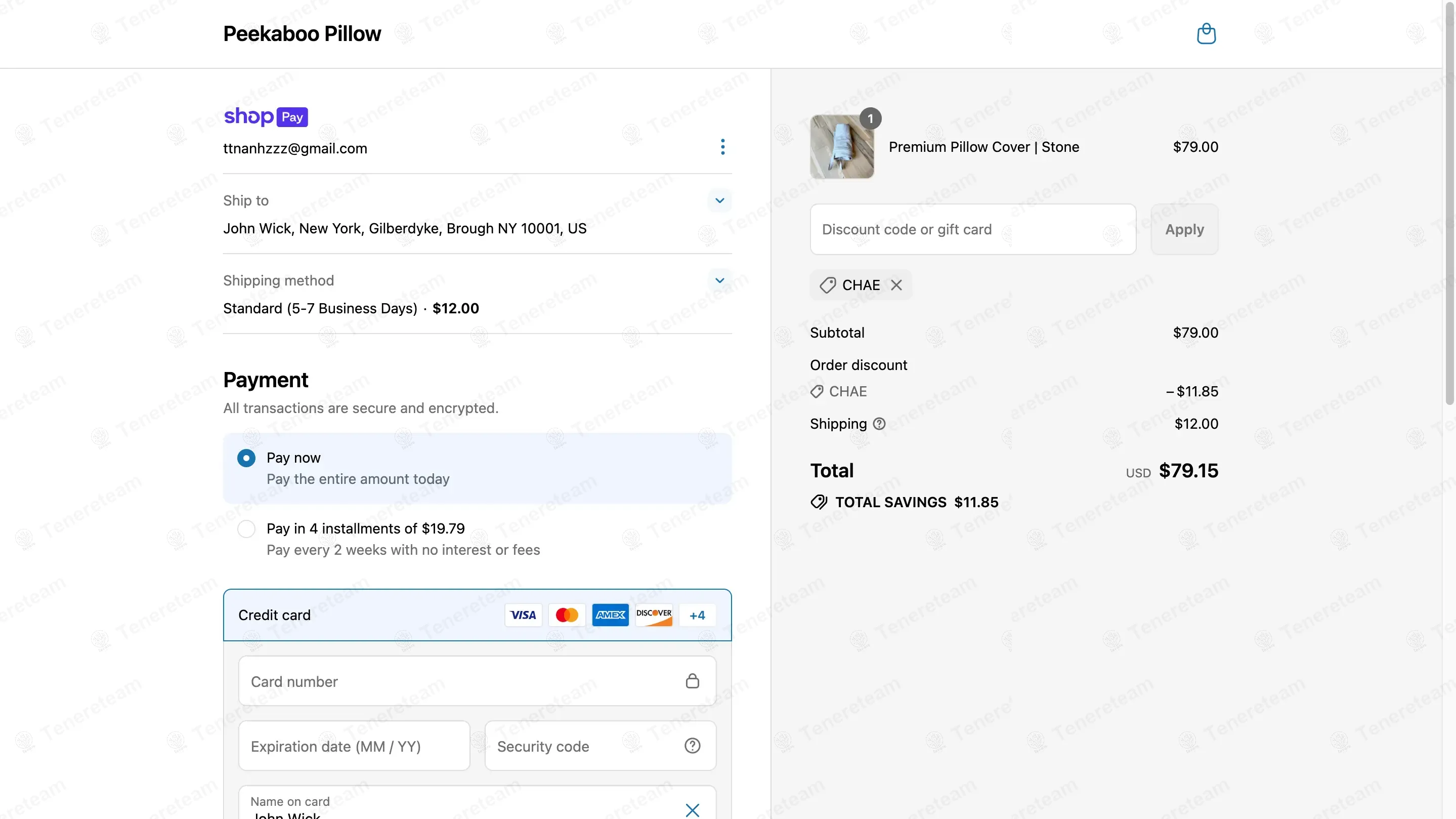Click the Shipping $12.00 value in summary

1196,424
